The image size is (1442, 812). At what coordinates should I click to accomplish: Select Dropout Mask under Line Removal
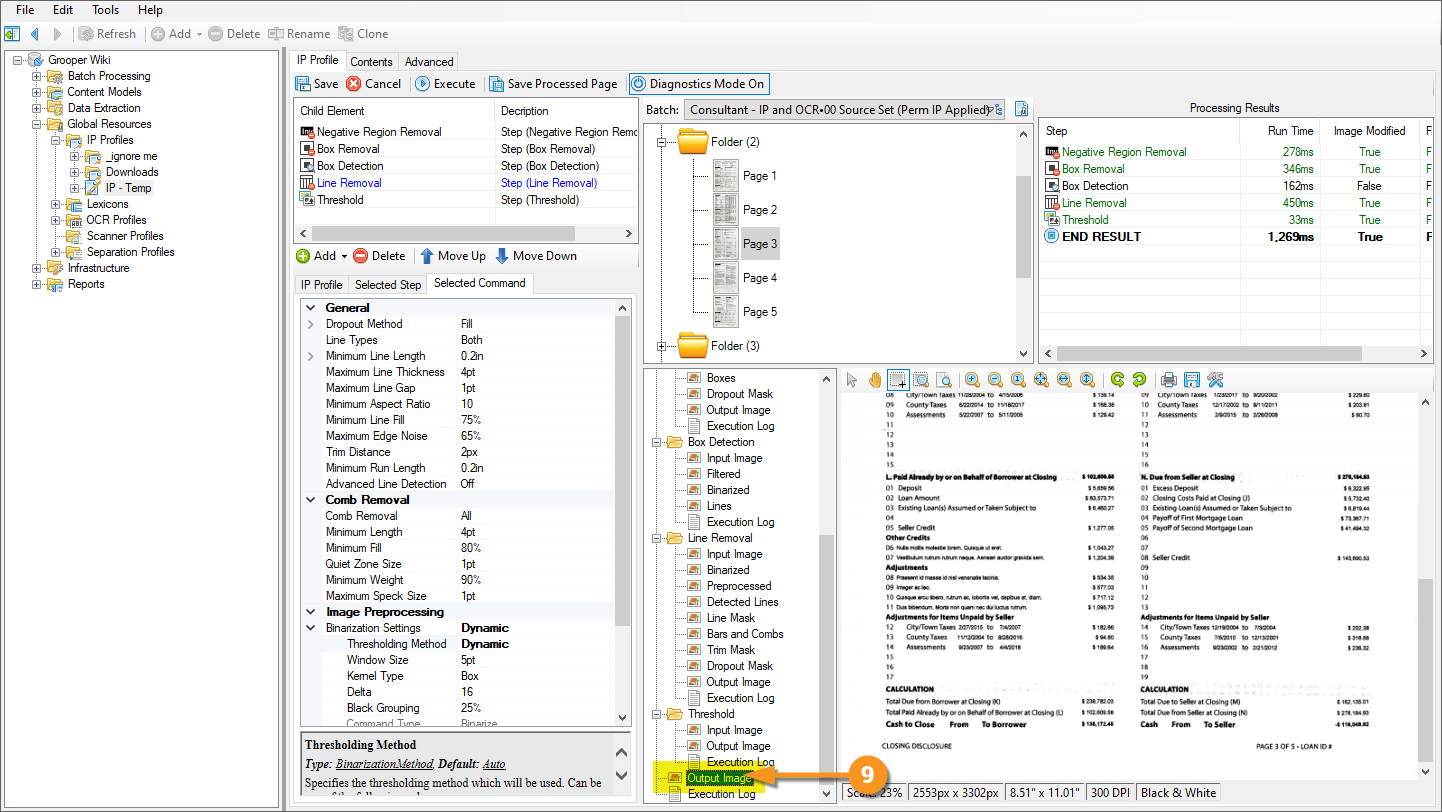pyautogui.click(x=739, y=666)
